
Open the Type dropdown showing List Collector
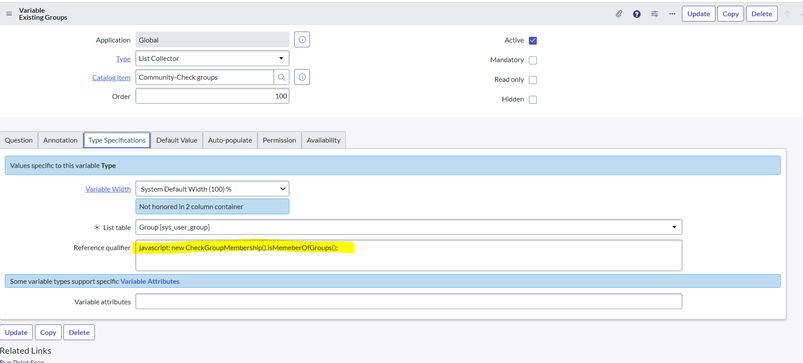coord(212,58)
